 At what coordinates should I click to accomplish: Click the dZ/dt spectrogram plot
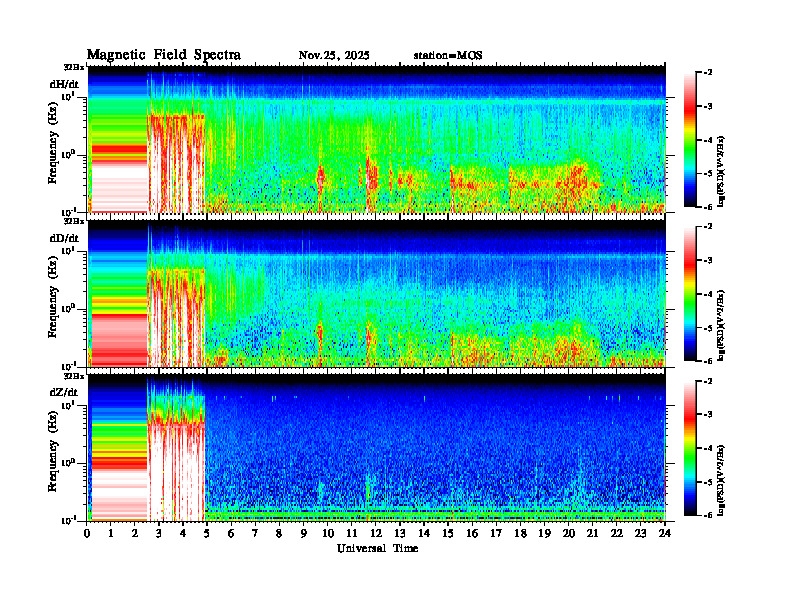point(377,447)
